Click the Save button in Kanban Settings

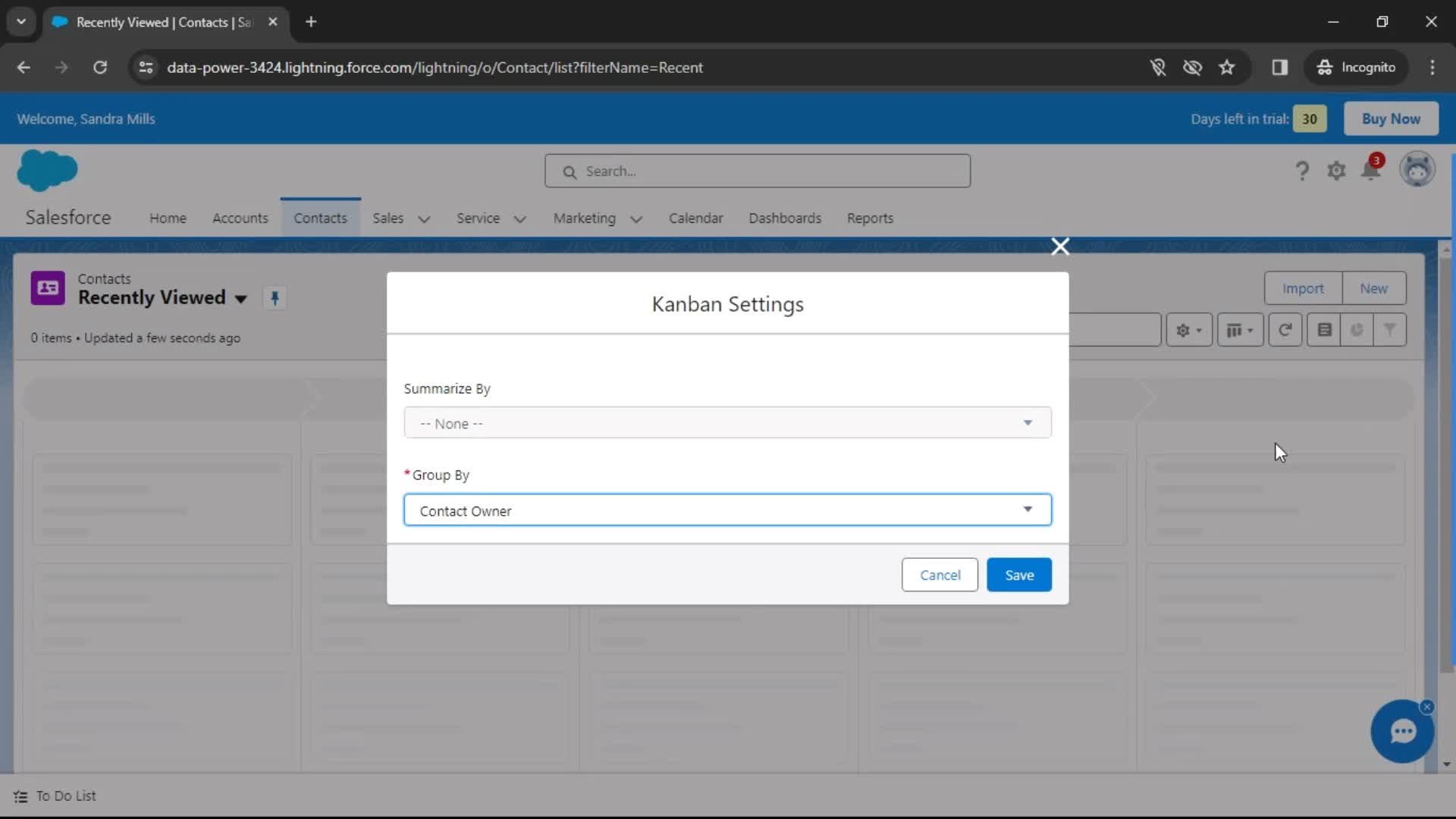(1019, 575)
